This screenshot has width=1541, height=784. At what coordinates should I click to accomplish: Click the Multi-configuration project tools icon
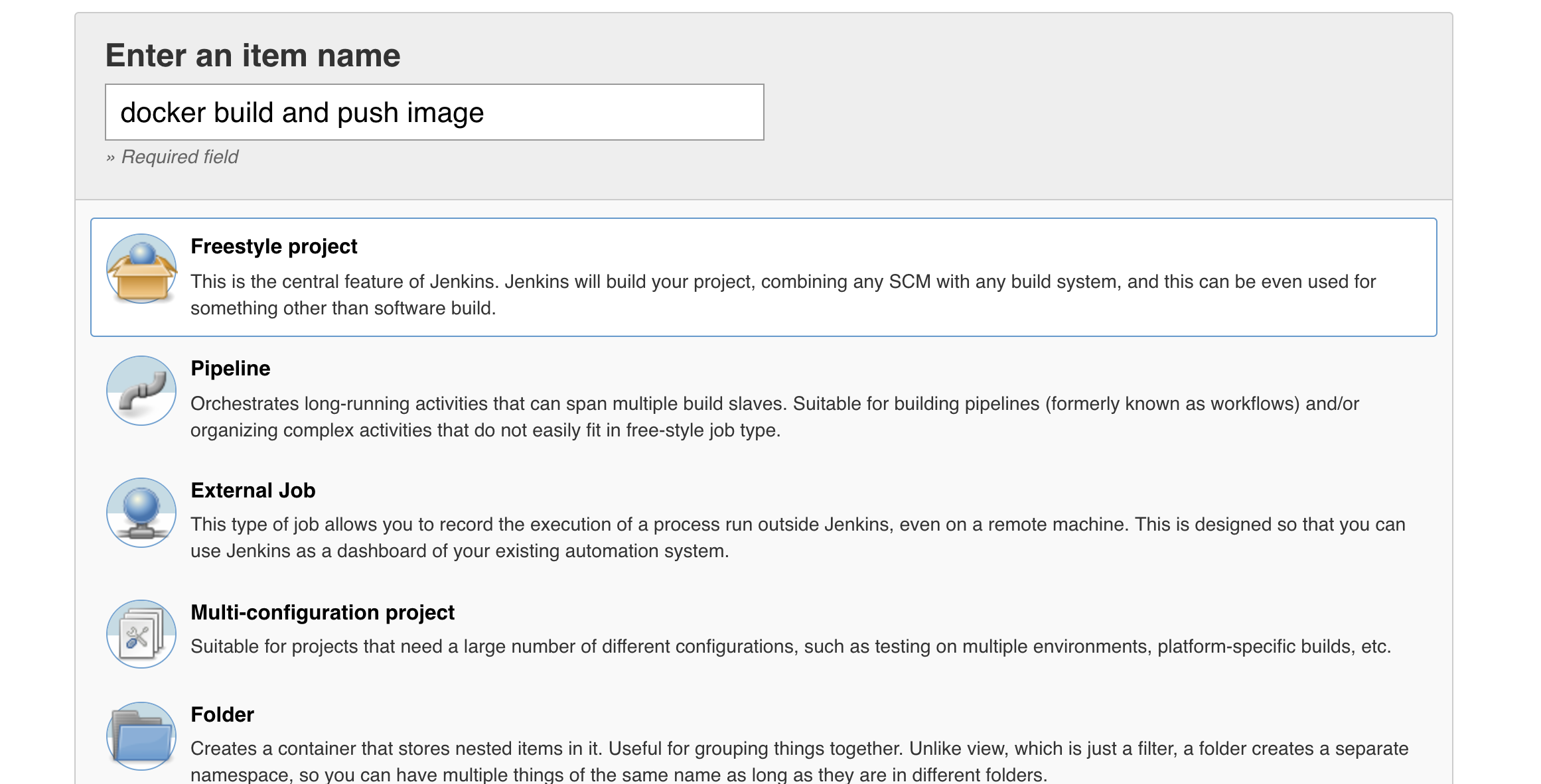[141, 634]
